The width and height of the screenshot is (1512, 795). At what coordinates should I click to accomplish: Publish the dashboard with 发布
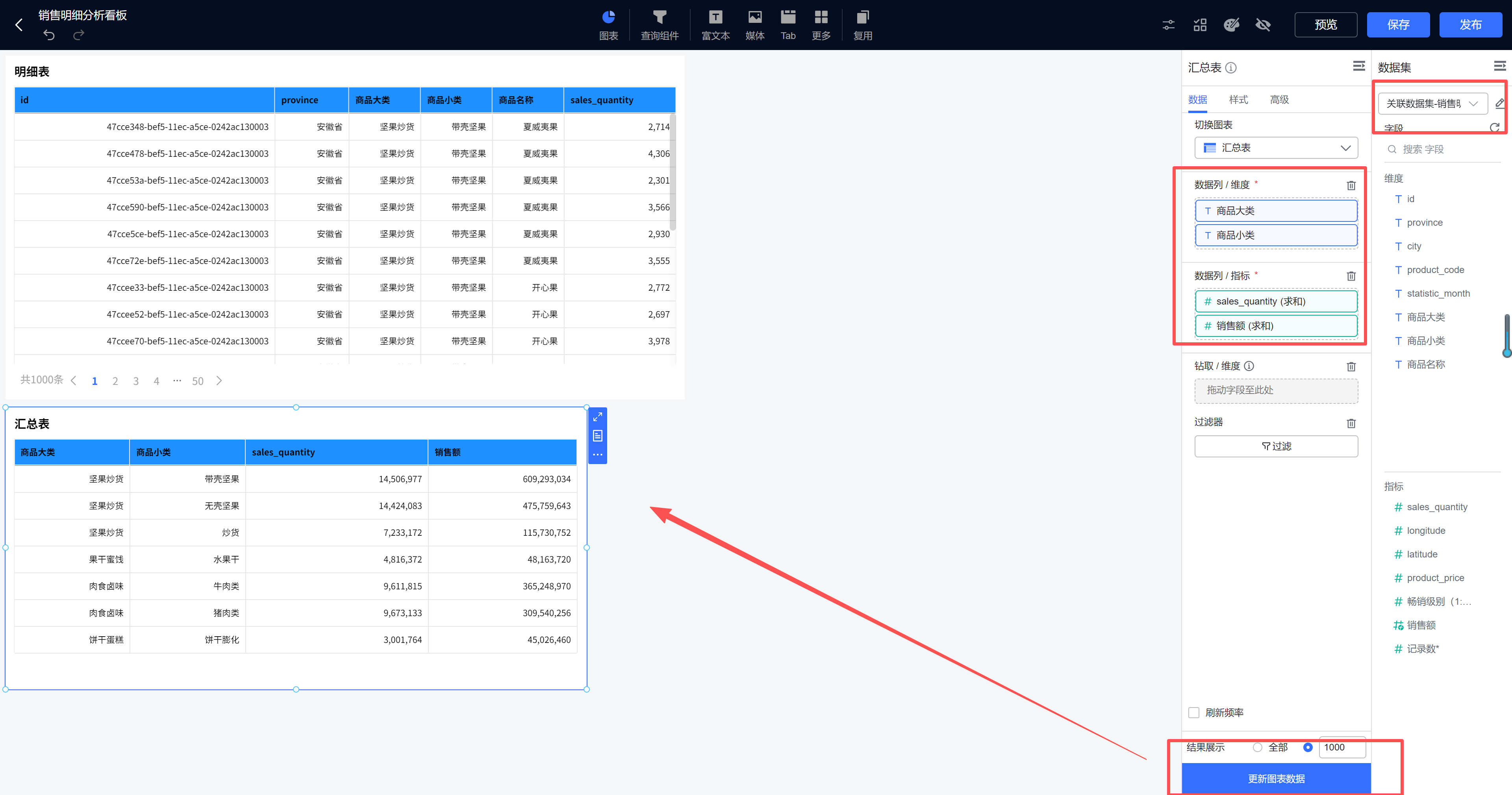[x=1470, y=25]
